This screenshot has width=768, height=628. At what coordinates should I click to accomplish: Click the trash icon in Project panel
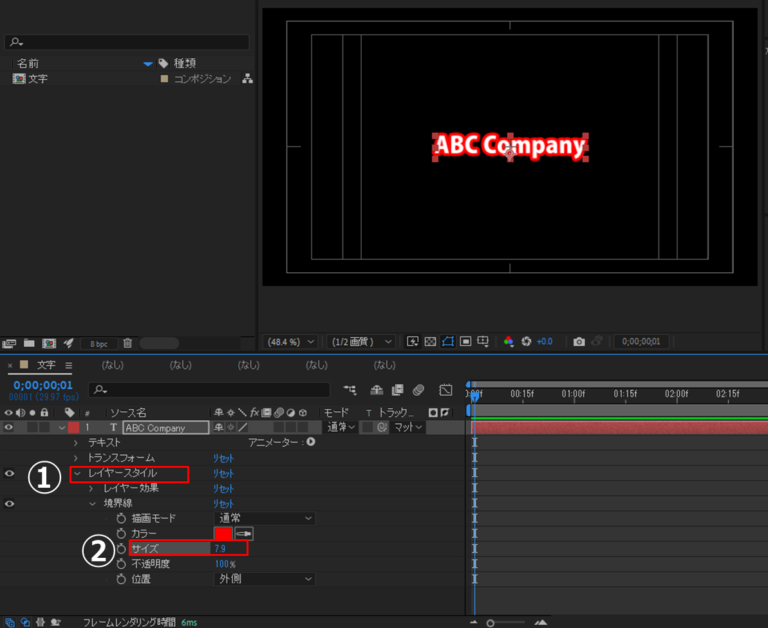click(127, 343)
